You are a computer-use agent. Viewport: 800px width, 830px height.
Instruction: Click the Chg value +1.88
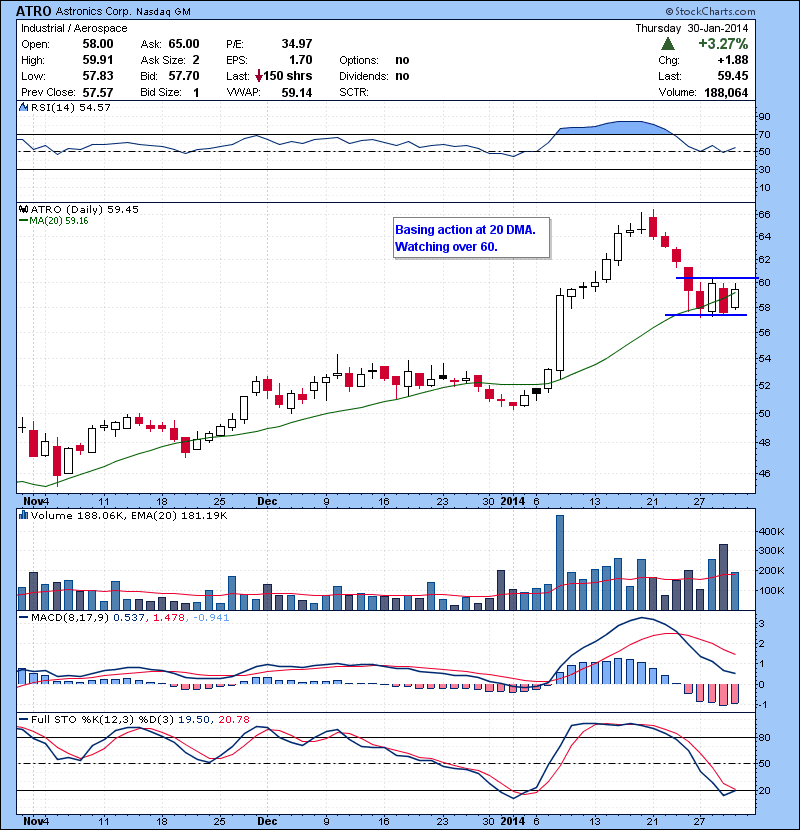733,60
